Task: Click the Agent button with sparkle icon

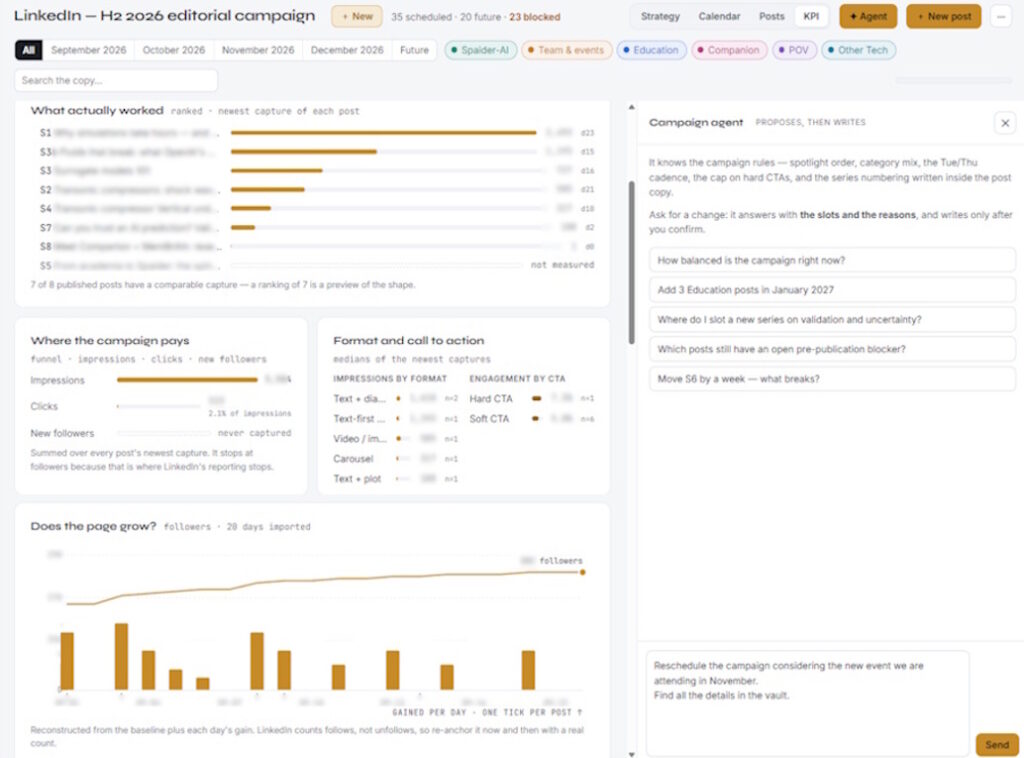Action: coord(868,16)
